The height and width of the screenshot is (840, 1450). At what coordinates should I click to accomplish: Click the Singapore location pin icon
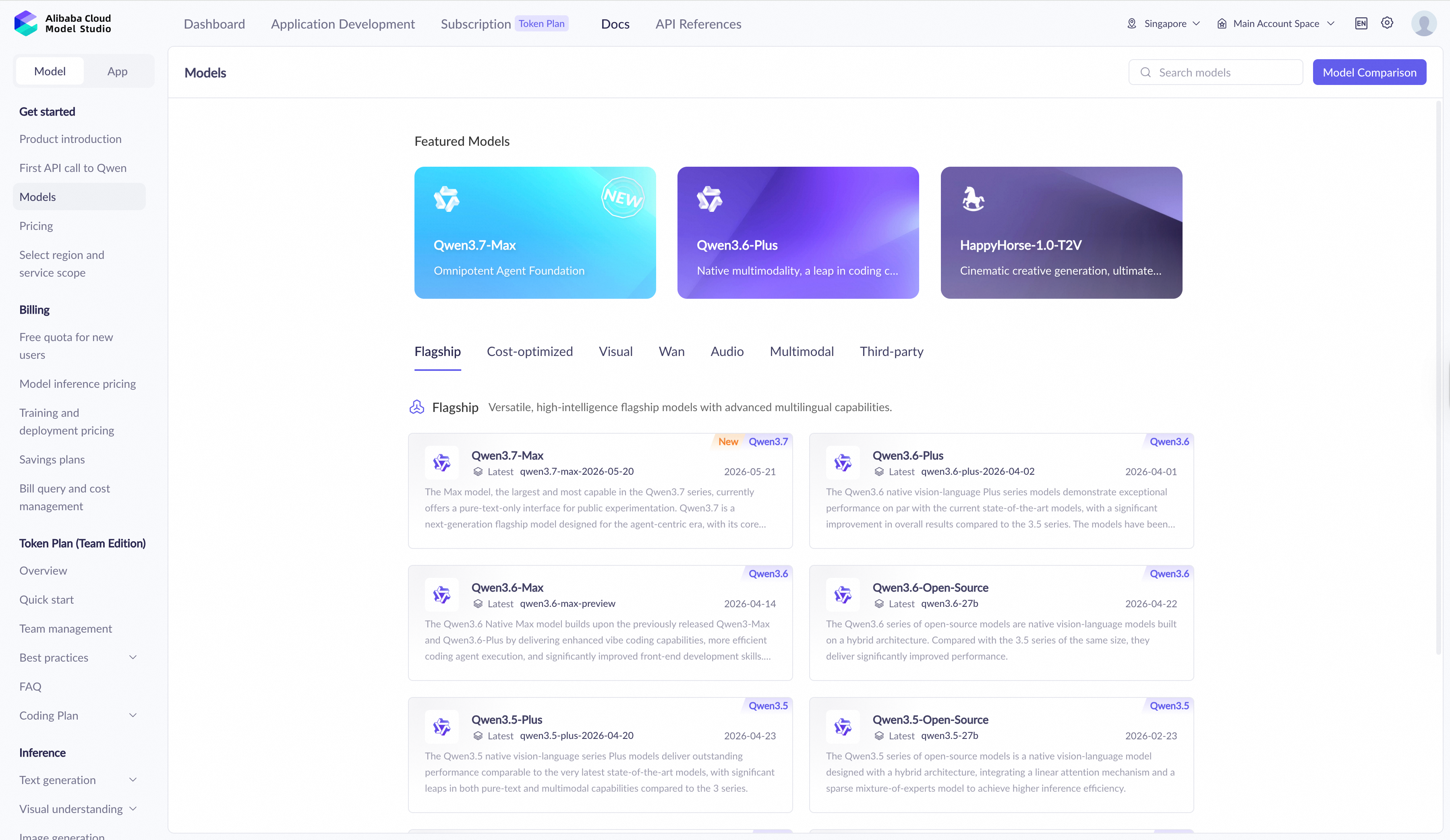1131,24
